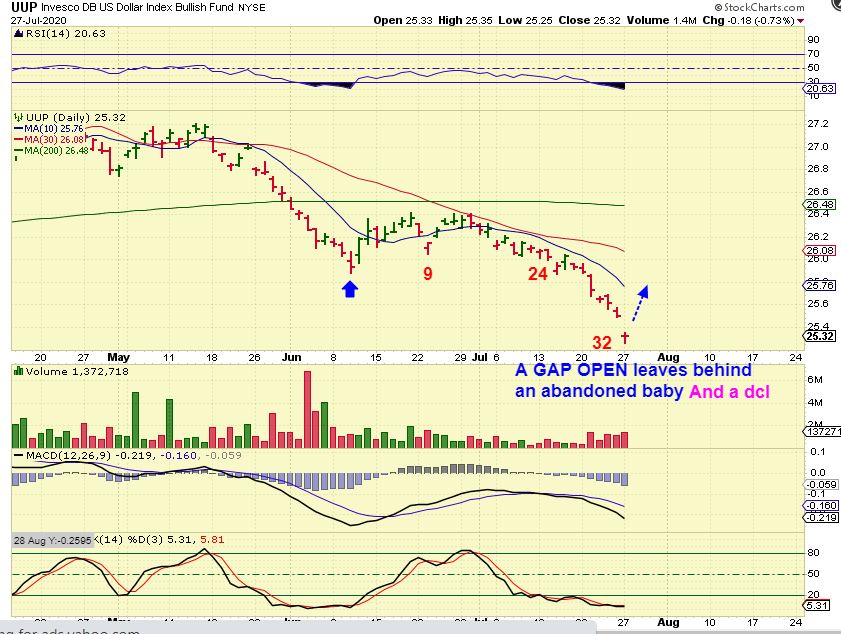The height and width of the screenshot is (634, 841).
Task: Select the UUP (Daily) 25.32 legend
Action: 76,117
